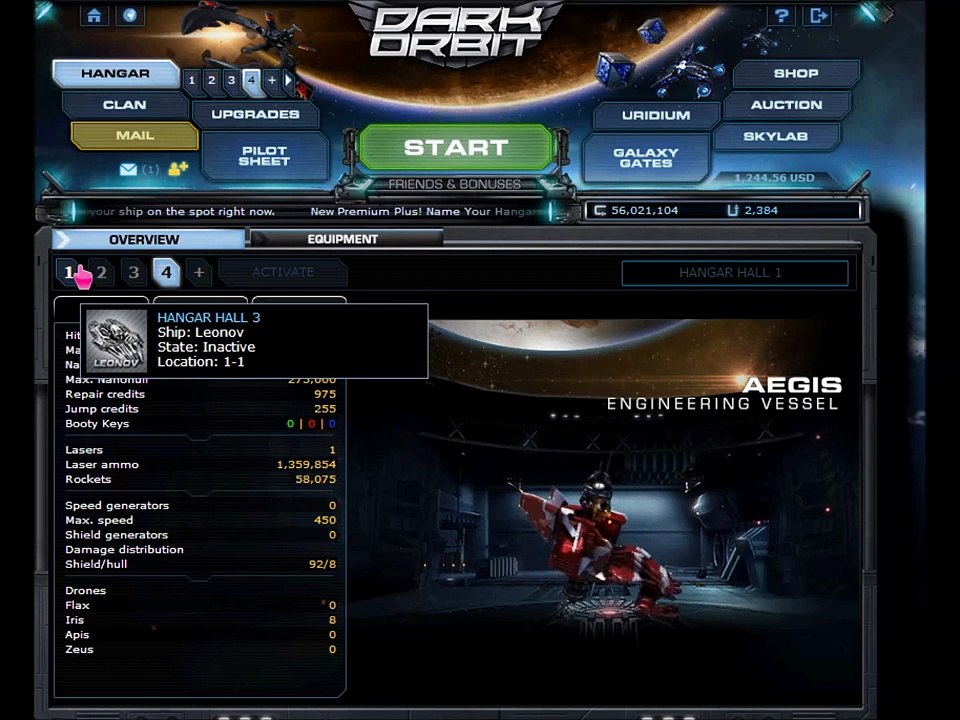Open the mail envelope icon
This screenshot has width=960, height=720.
(129, 169)
